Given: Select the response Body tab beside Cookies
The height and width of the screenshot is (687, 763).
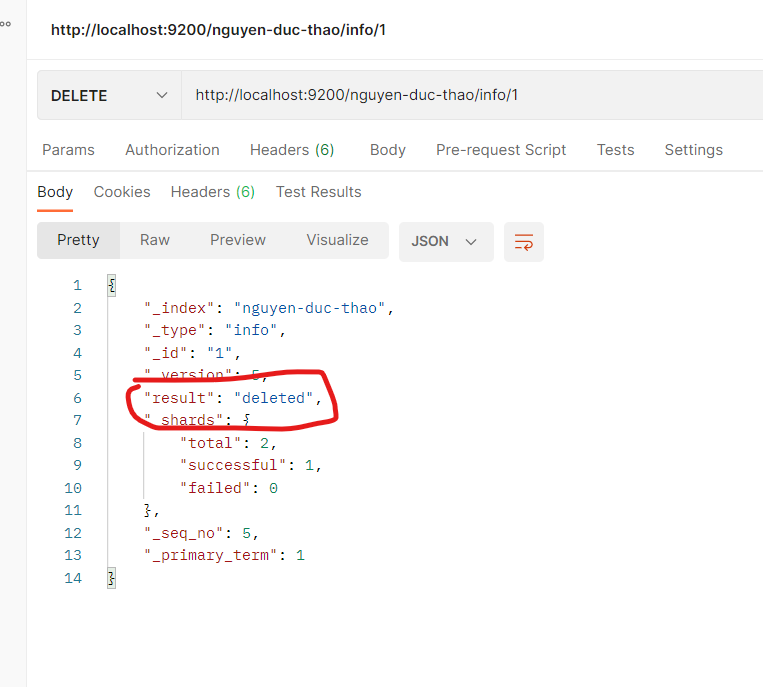Looking at the screenshot, I should coord(55,192).
